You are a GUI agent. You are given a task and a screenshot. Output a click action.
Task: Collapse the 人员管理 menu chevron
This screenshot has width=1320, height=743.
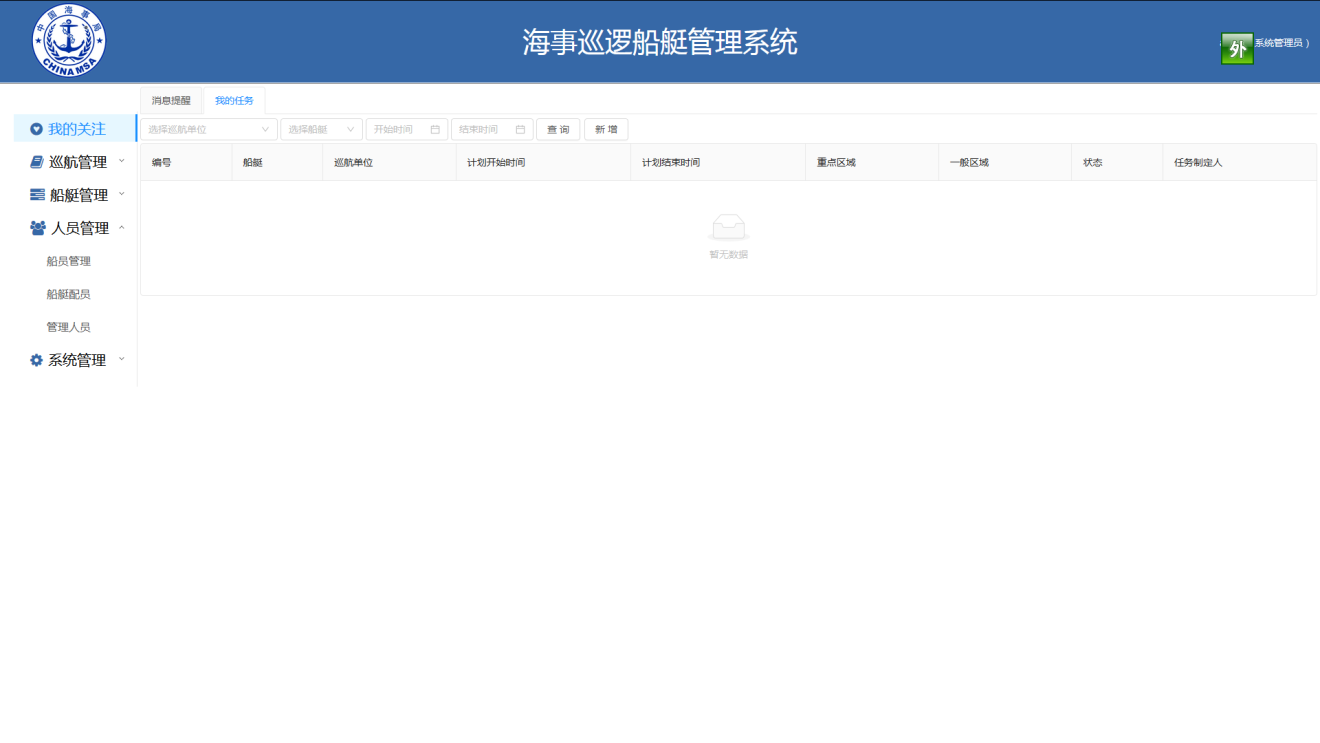click(x=122, y=228)
